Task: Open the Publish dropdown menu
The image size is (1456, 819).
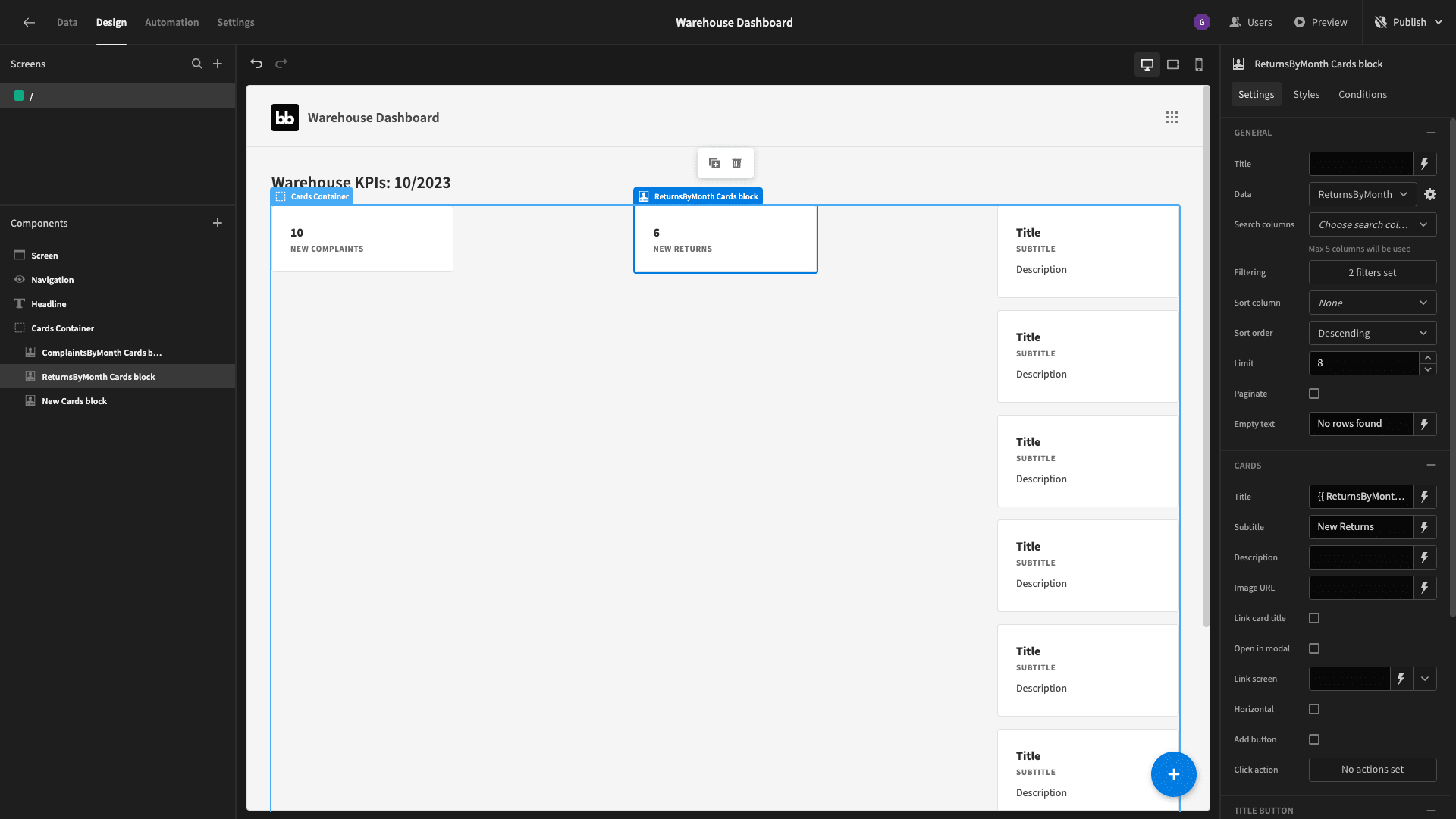Action: click(x=1409, y=23)
